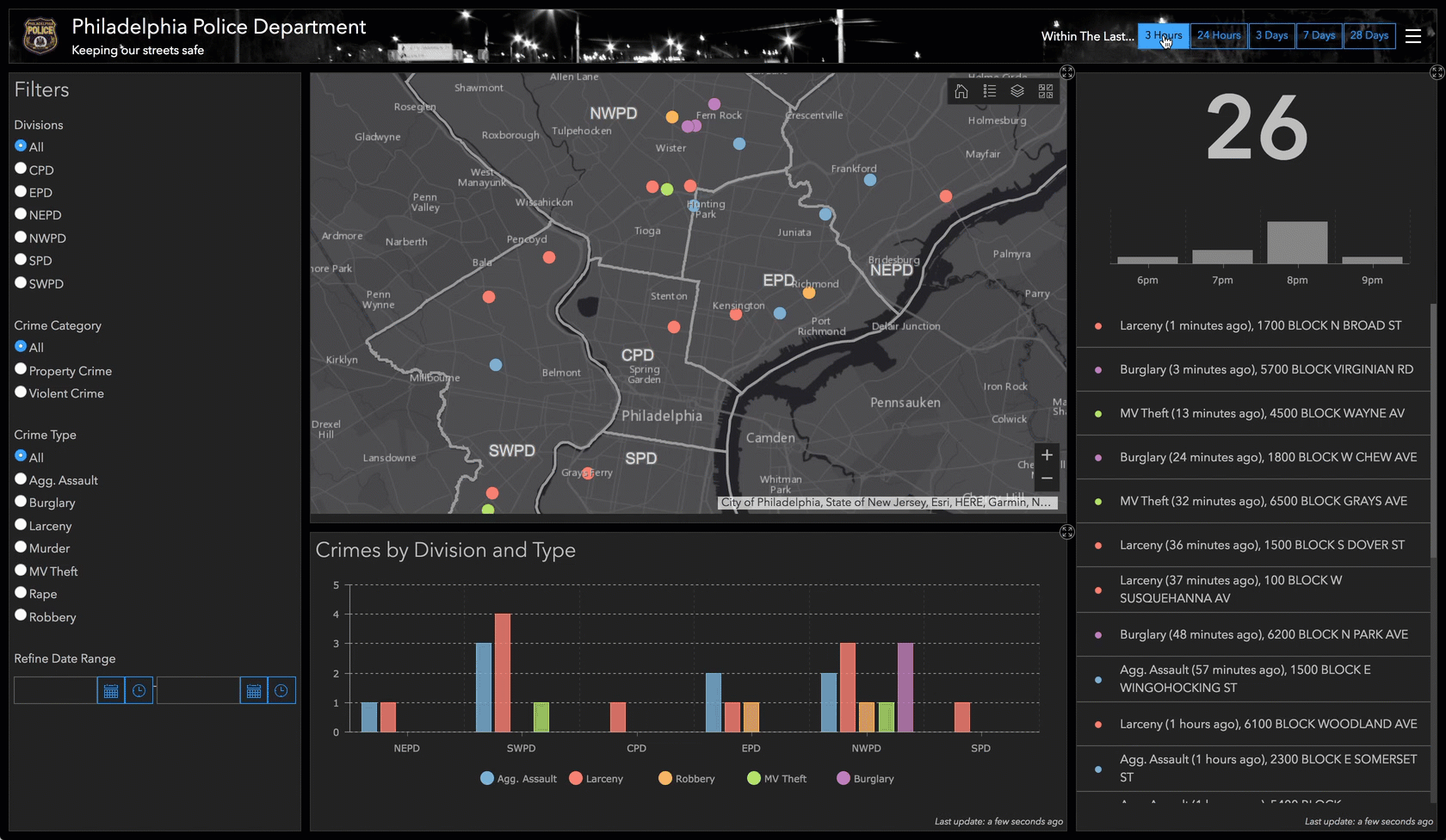Viewport: 1446px width, 840px height.
Task: Click the crime list vertical scrollbar
Action: click(1433, 430)
